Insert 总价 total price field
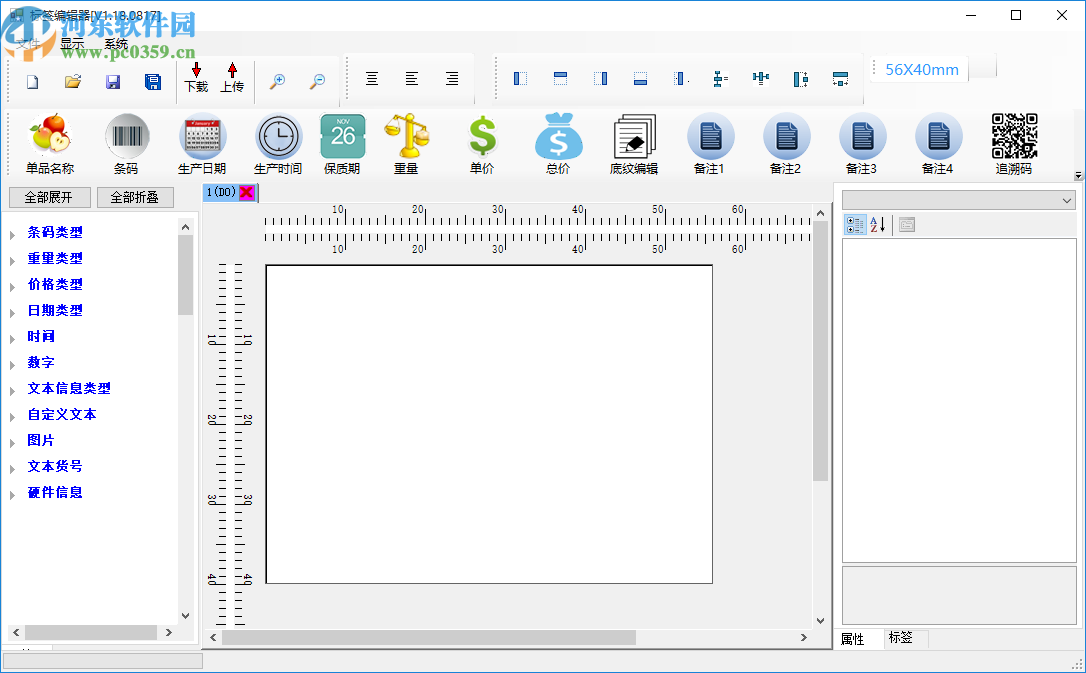1086x673 pixels. (x=558, y=144)
